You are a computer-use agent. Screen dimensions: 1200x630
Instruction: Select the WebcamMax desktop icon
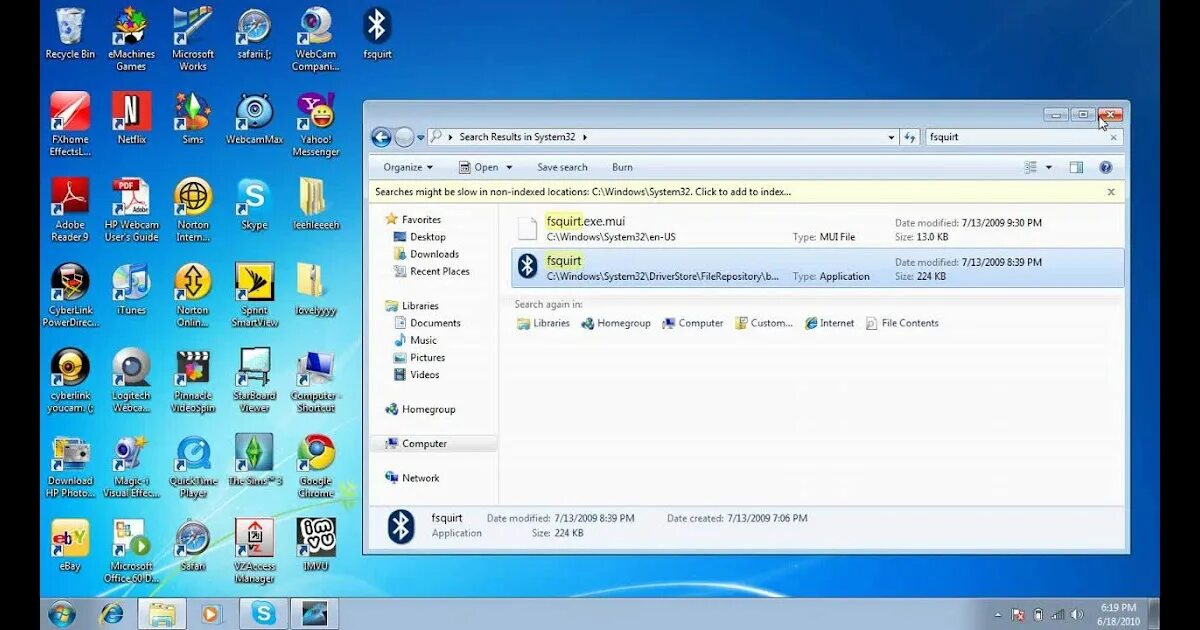point(254,119)
